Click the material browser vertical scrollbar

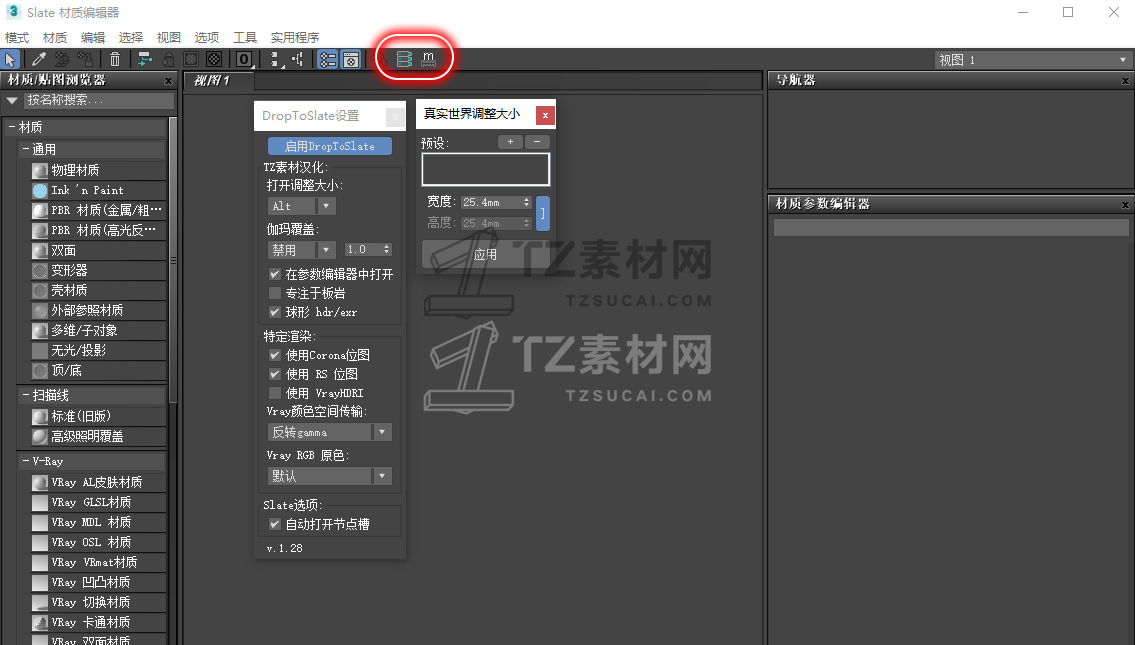[173, 261]
